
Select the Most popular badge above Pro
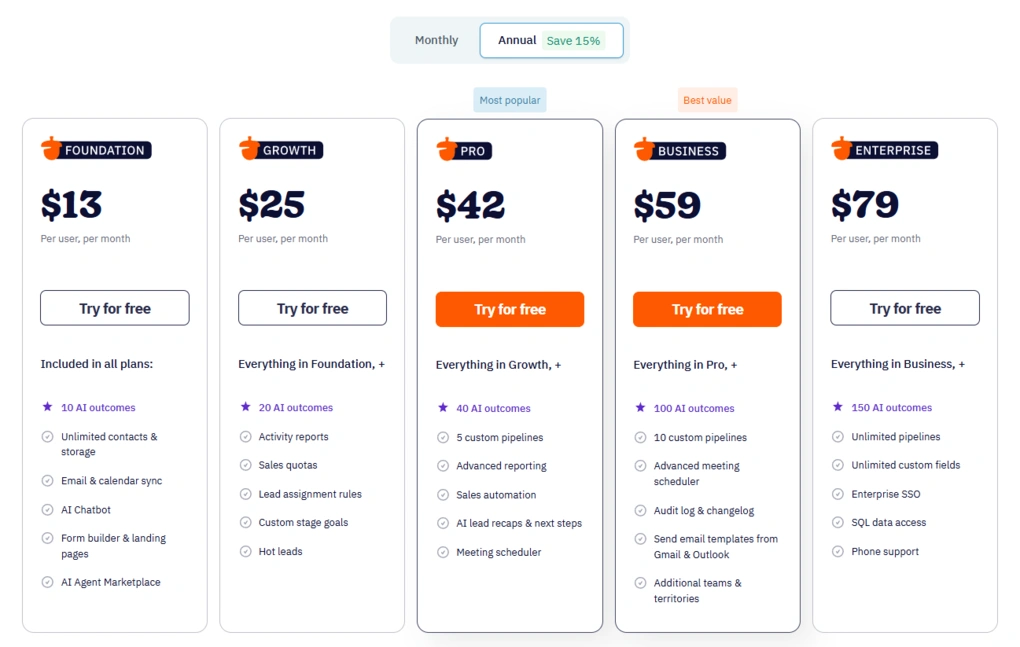[x=509, y=99]
